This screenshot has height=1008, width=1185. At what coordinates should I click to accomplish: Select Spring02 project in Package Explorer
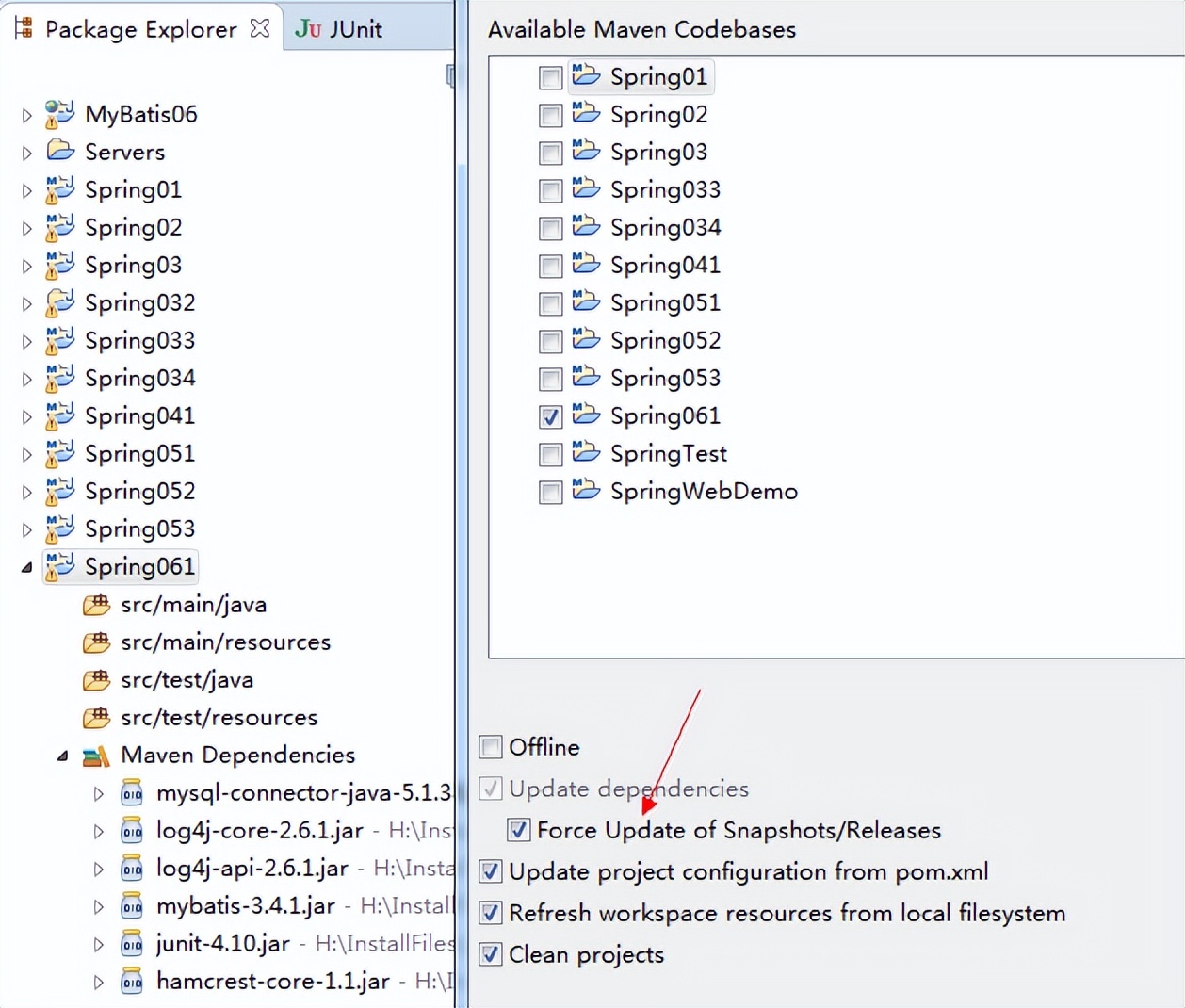(133, 228)
